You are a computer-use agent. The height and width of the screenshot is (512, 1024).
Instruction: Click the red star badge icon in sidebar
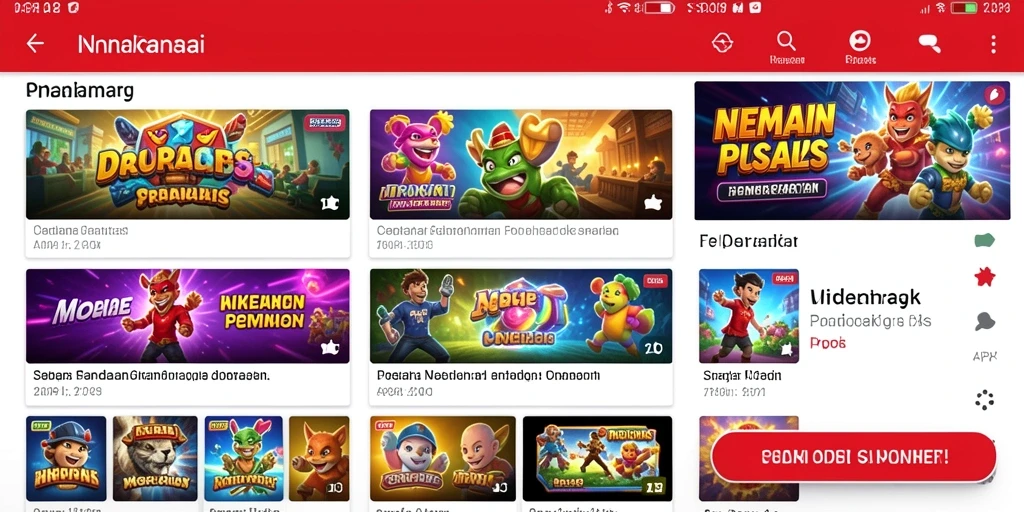click(x=984, y=277)
